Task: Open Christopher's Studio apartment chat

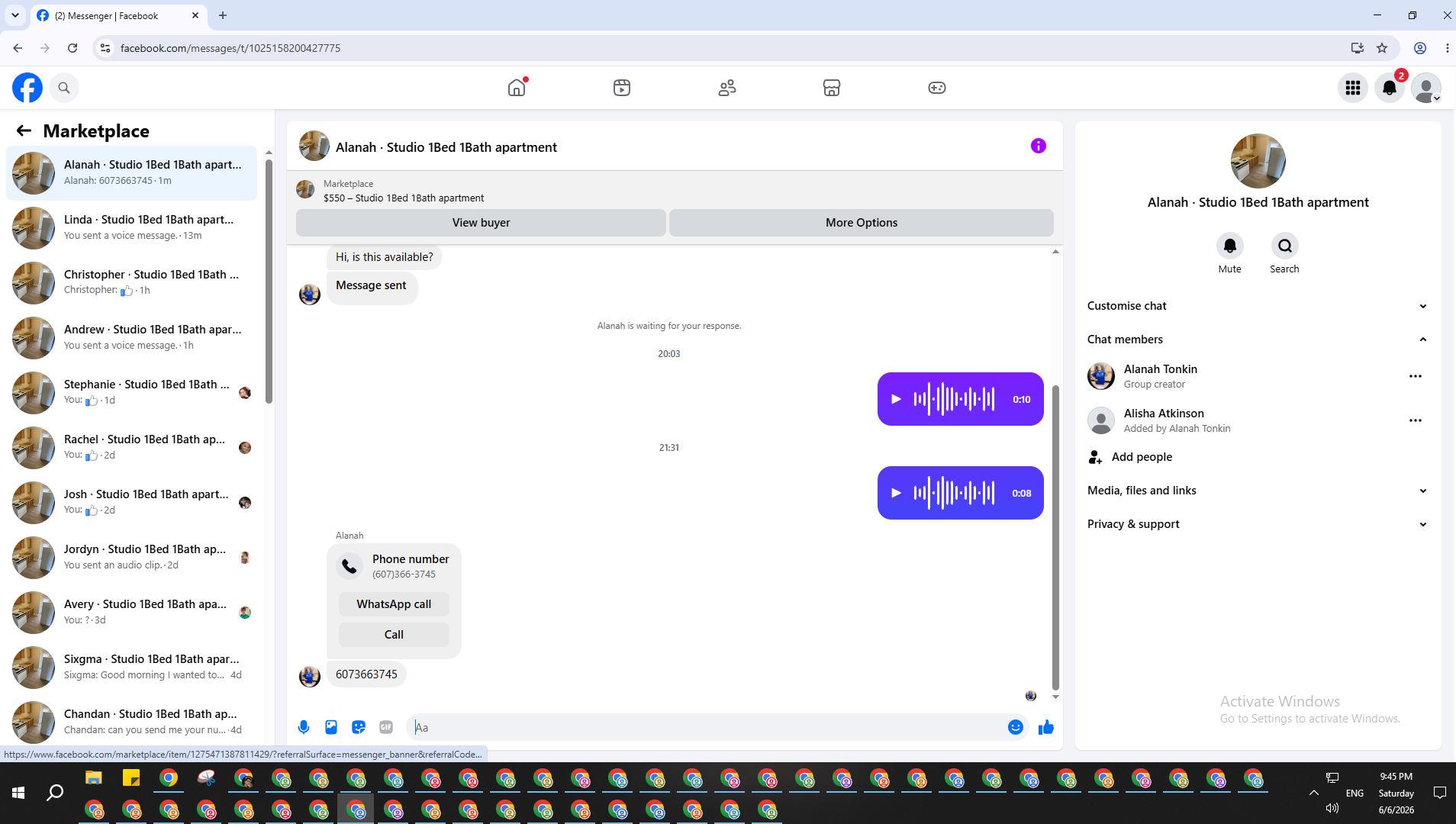Action: click(x=132, y=282)
